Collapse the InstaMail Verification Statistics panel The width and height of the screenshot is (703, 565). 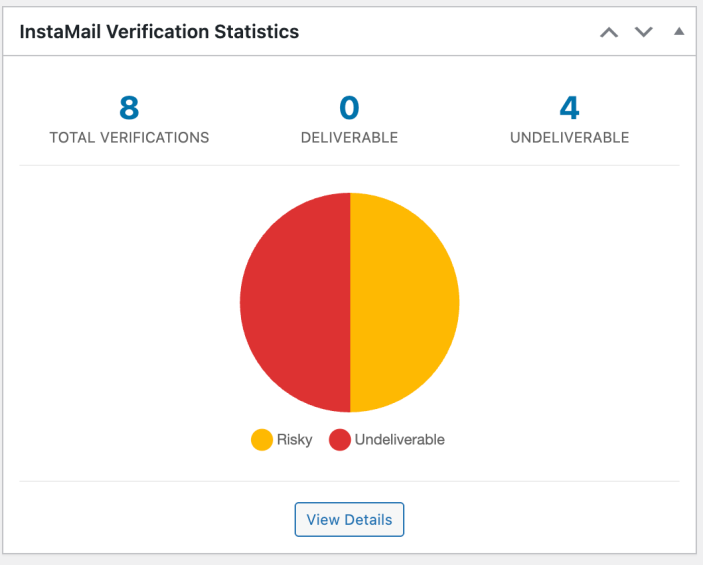coord(679,32)
